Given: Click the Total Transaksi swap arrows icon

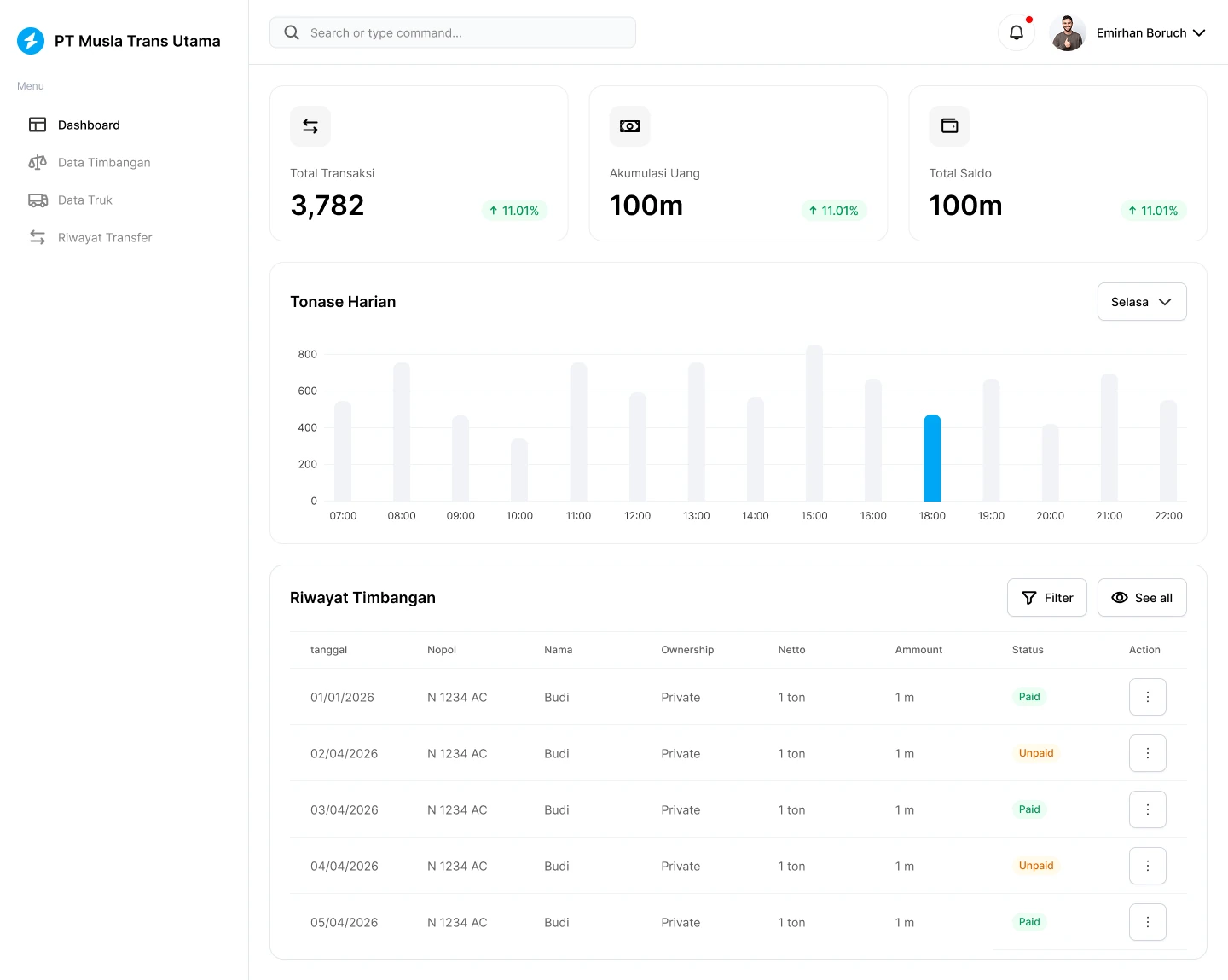Looking at the screenshot, I should [x=310, y=126].
